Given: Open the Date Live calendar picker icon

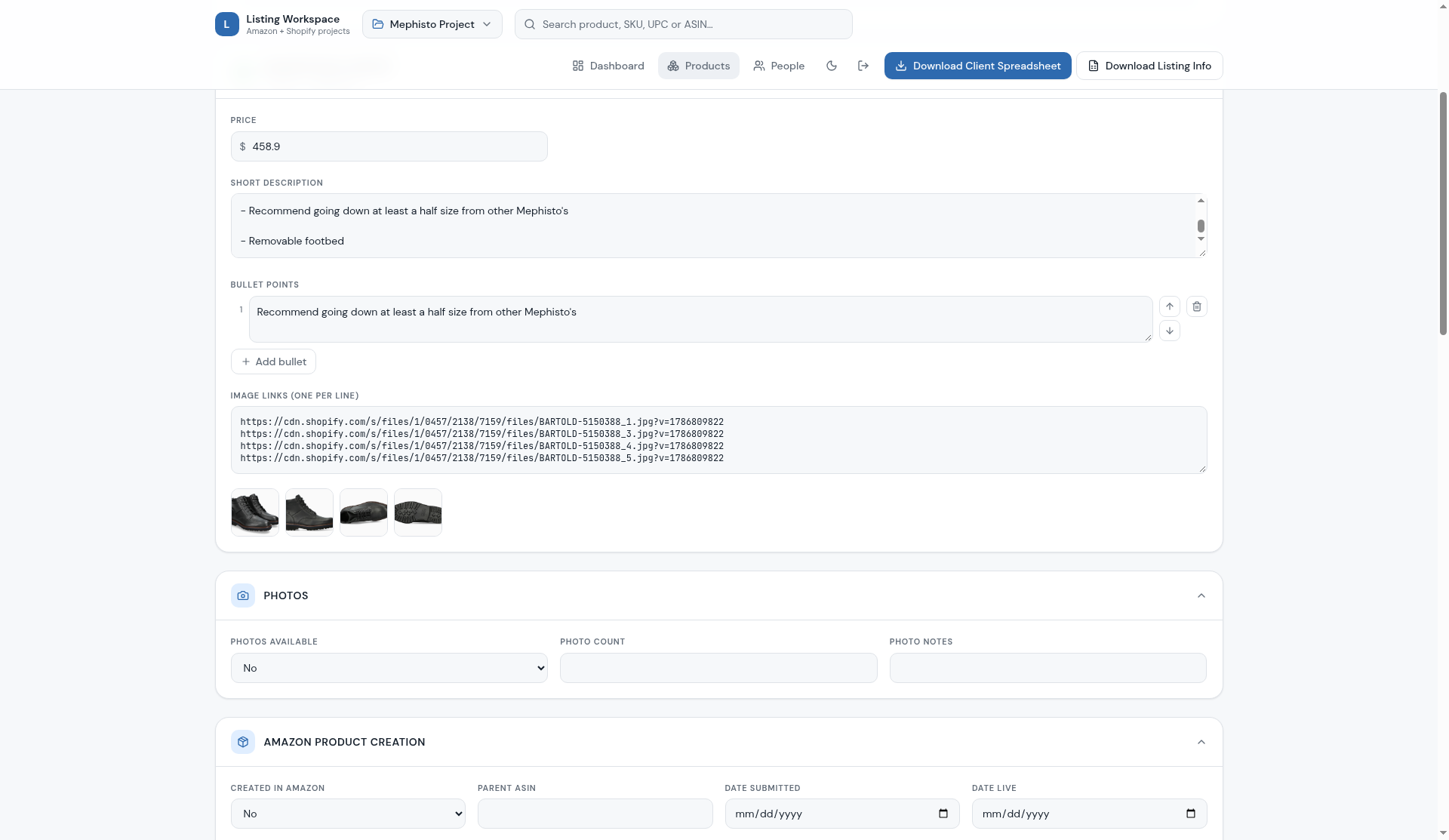Looking at the screenshot, I should click(x=1191, y=814).
